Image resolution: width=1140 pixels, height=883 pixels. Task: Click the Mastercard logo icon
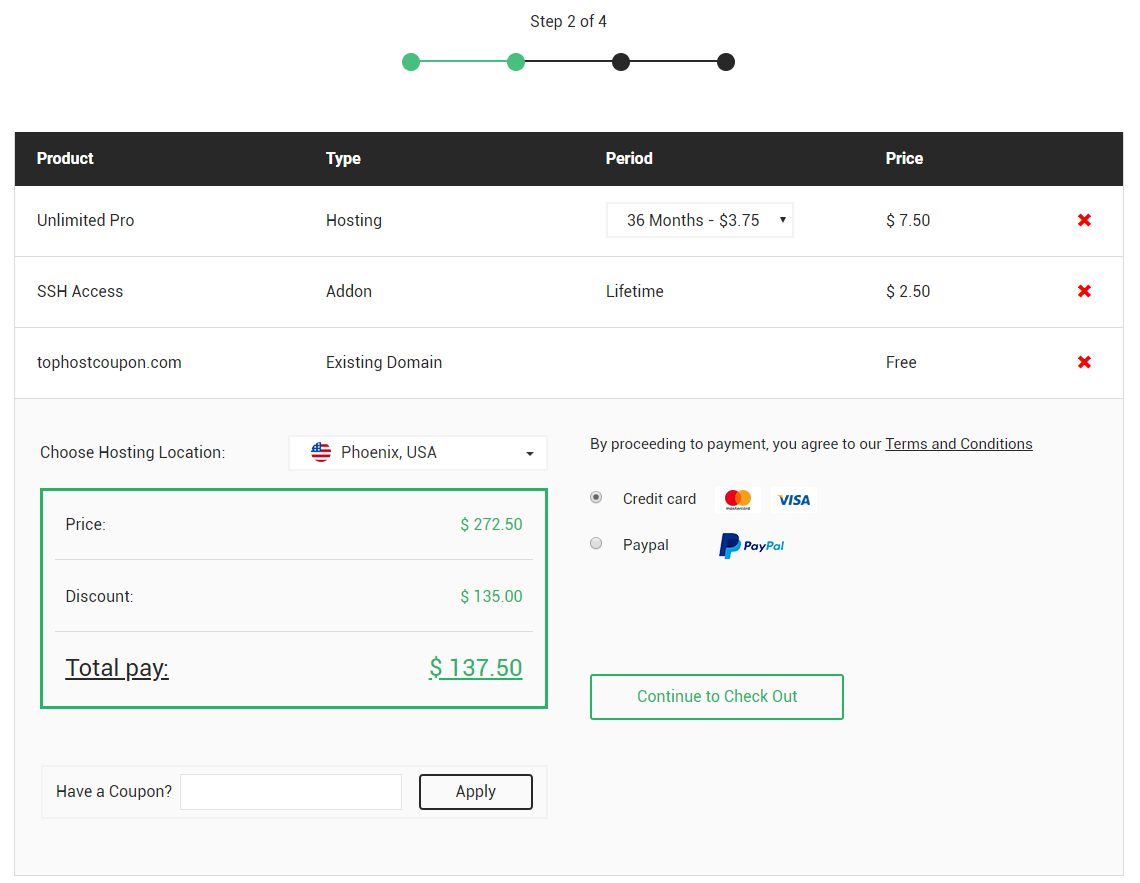point(737,499)
